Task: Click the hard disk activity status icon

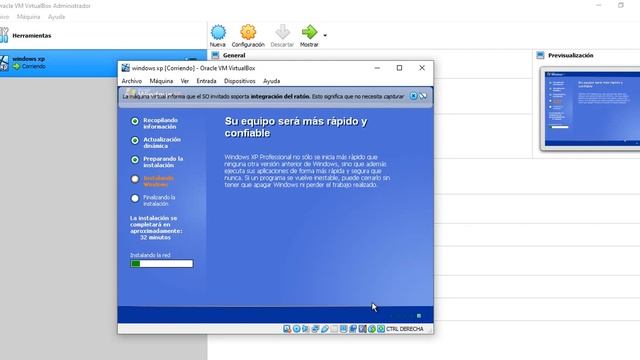Action: click(287, 329)
